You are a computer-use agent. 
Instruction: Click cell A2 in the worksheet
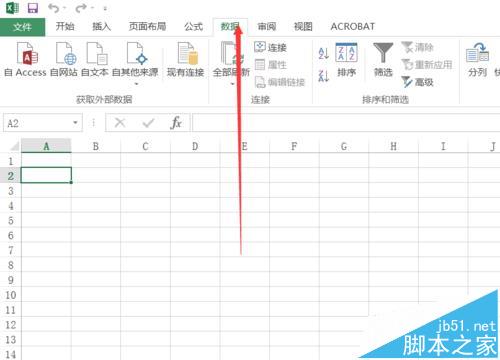point(46,175)
